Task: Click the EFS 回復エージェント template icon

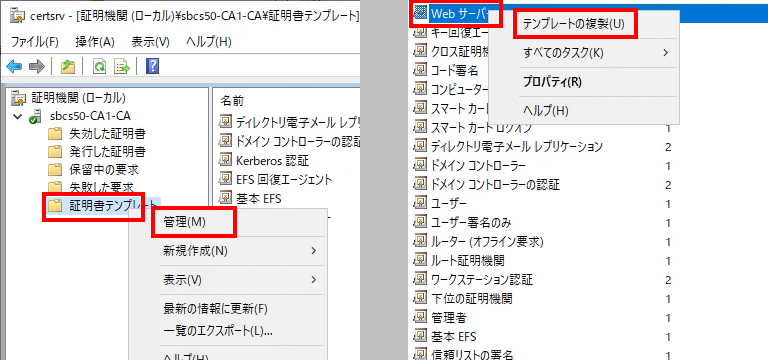Action: (225, 179)
